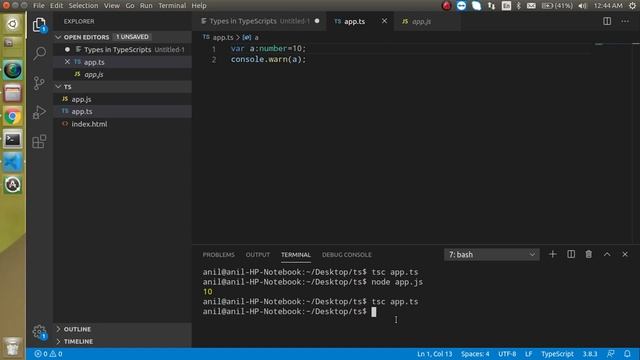Switch to the Types in TypeScripts tab
This screenshot has height=360, width=640.
coord(259,21)
